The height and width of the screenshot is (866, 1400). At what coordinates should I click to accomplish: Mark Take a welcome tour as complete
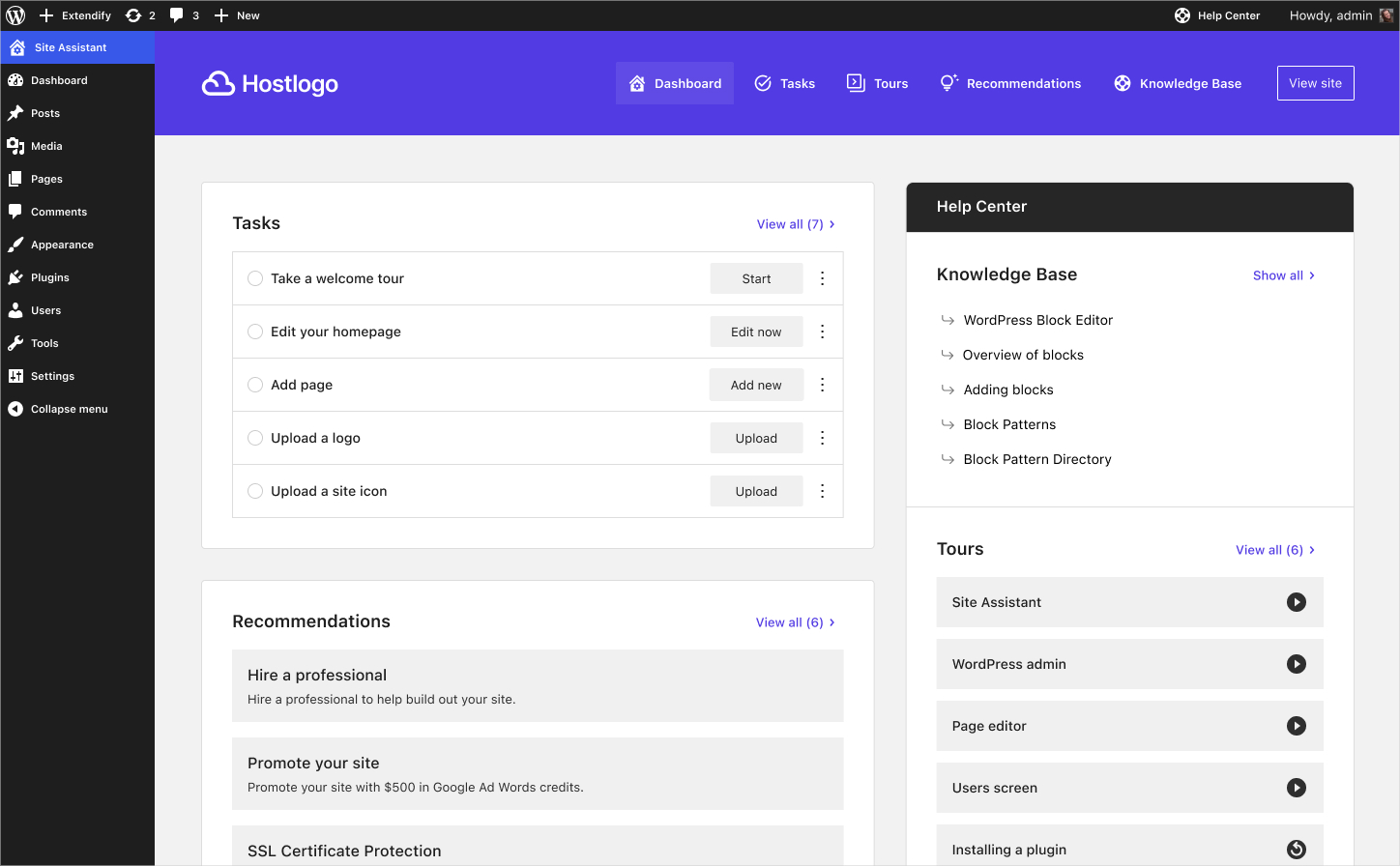pyautogui.click(x=255, y=278)
